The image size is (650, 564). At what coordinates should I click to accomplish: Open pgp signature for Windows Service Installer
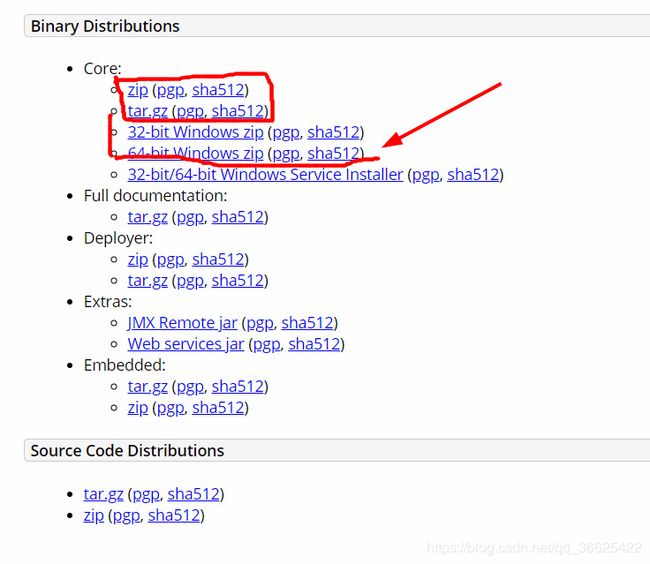coord(425,174)
